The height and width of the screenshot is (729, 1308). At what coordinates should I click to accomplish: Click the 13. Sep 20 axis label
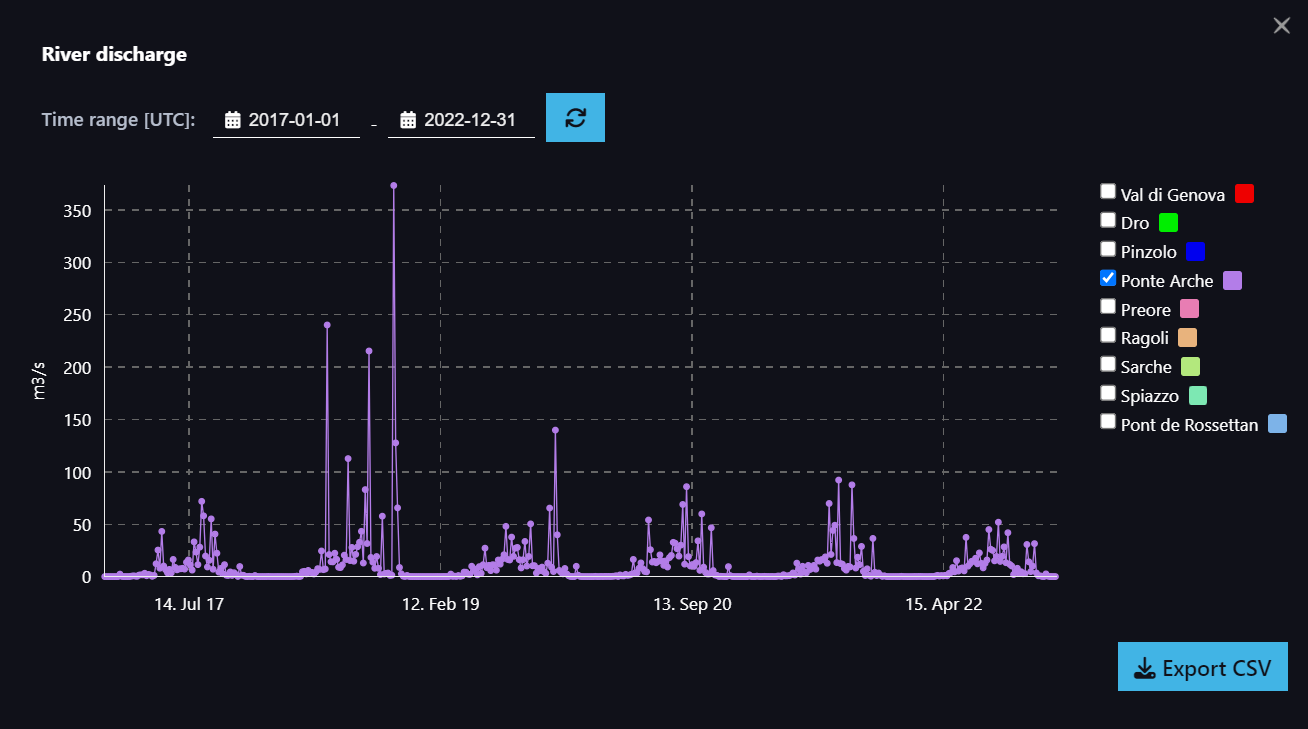pos(692,605)
